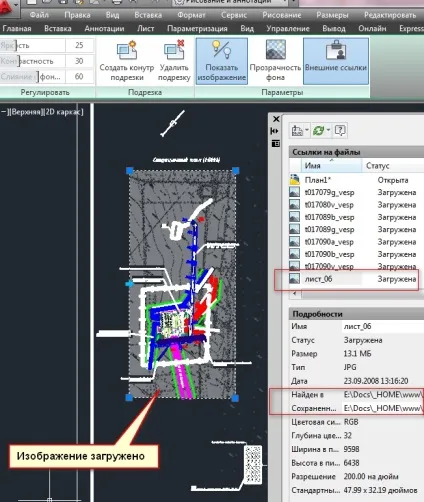Viewport: 424px width, 502px height.
Task: Collapse the Ссылки на файлы section header
Action: (x=356, y=152)
